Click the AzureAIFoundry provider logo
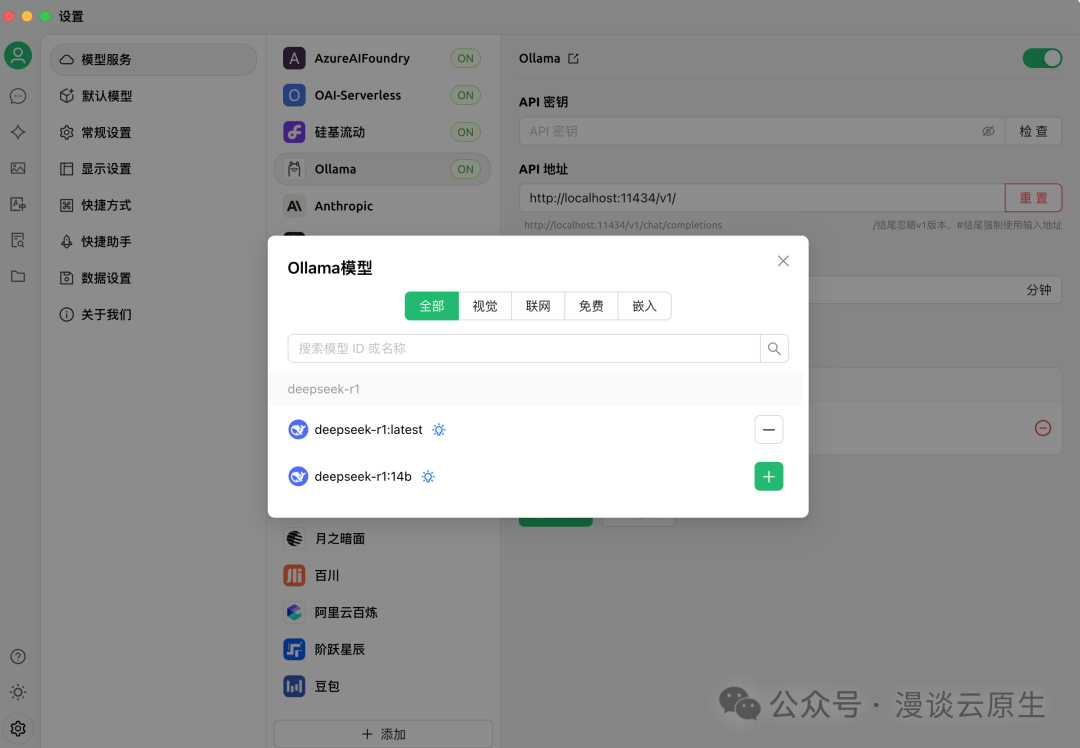1080x748 pixels. tap(294, 59)
